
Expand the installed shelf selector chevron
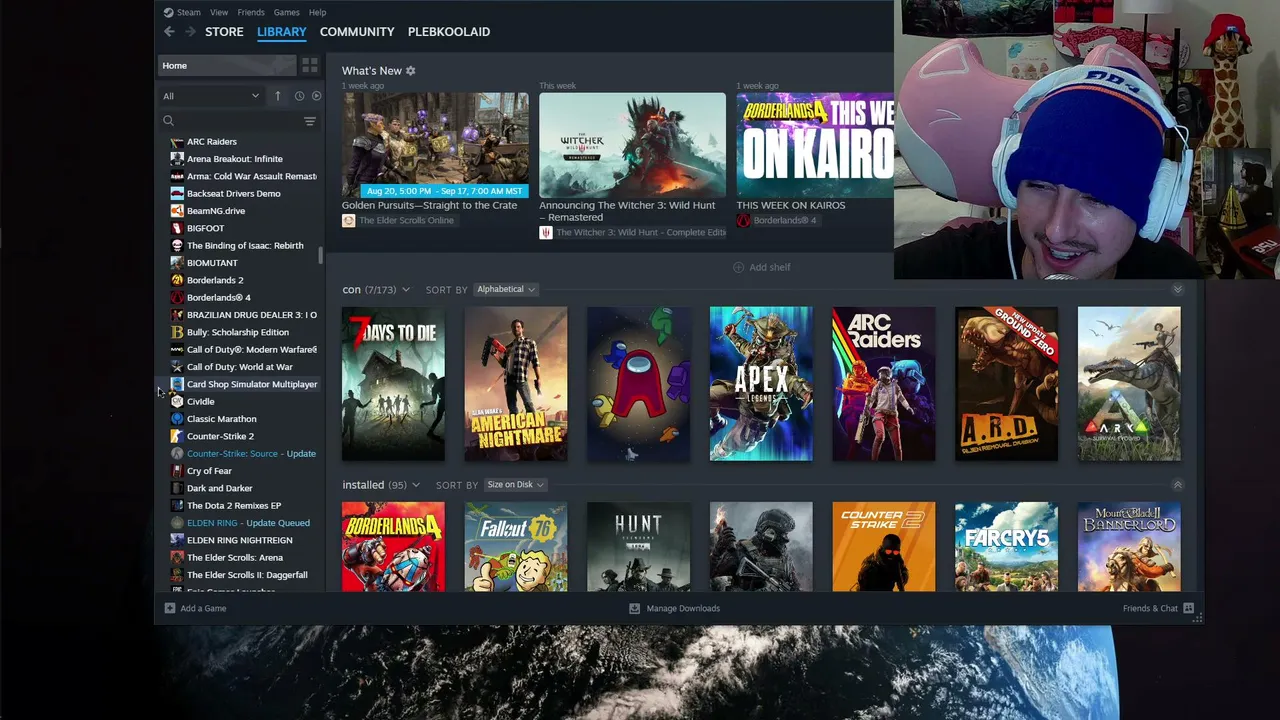point(416,485)
